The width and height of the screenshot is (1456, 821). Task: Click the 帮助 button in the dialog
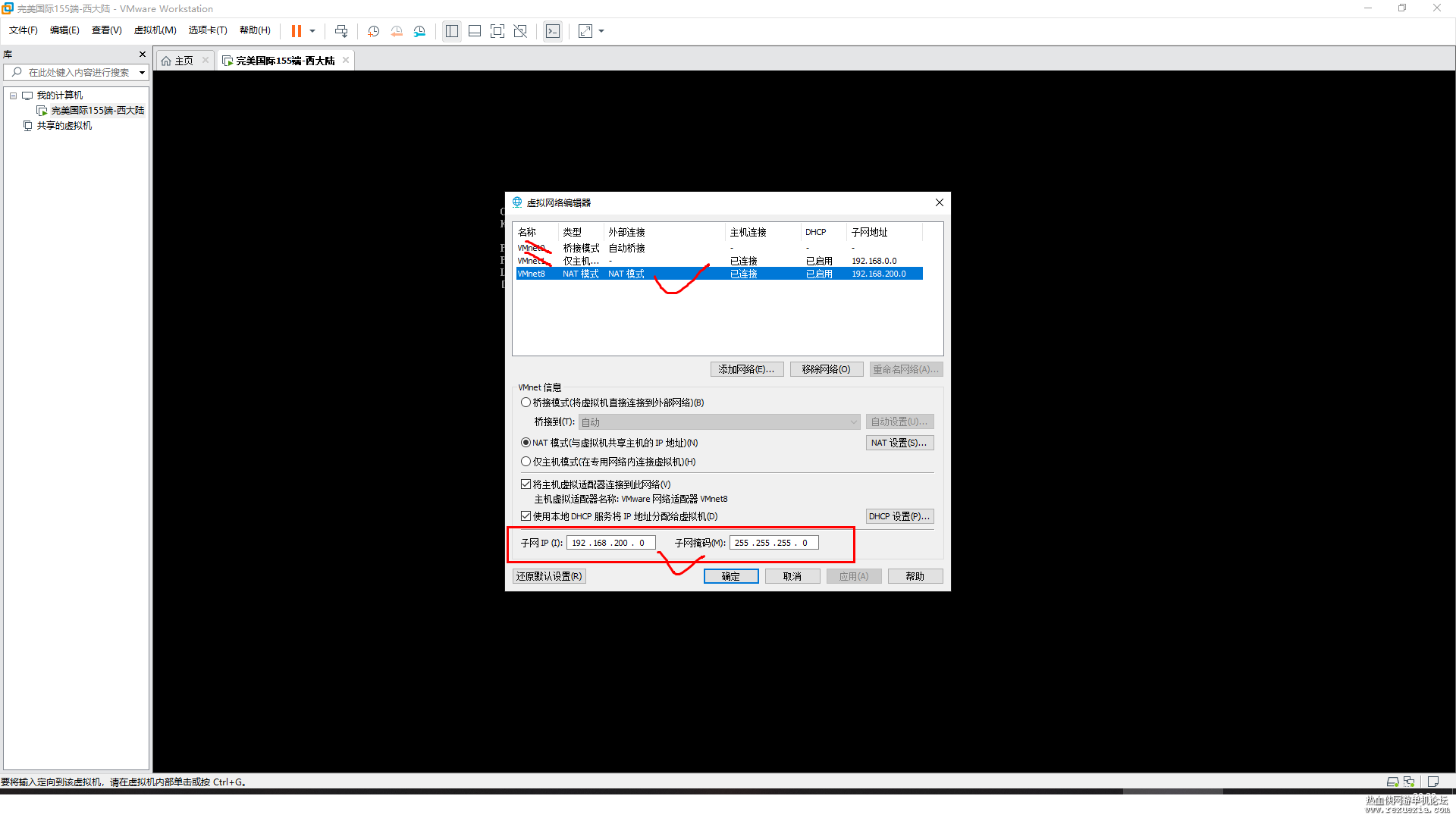(915, 577)
